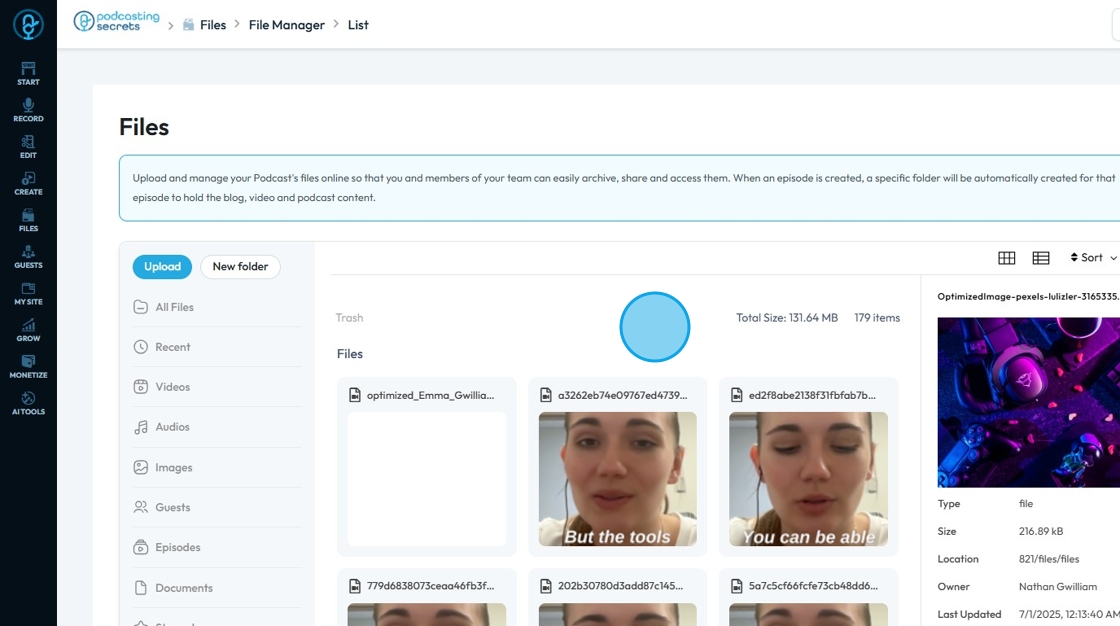Click file icon beside ed2f8abe2138f31fbfab7b
The height and width of the screenshot is (626, 1120).
736,395
